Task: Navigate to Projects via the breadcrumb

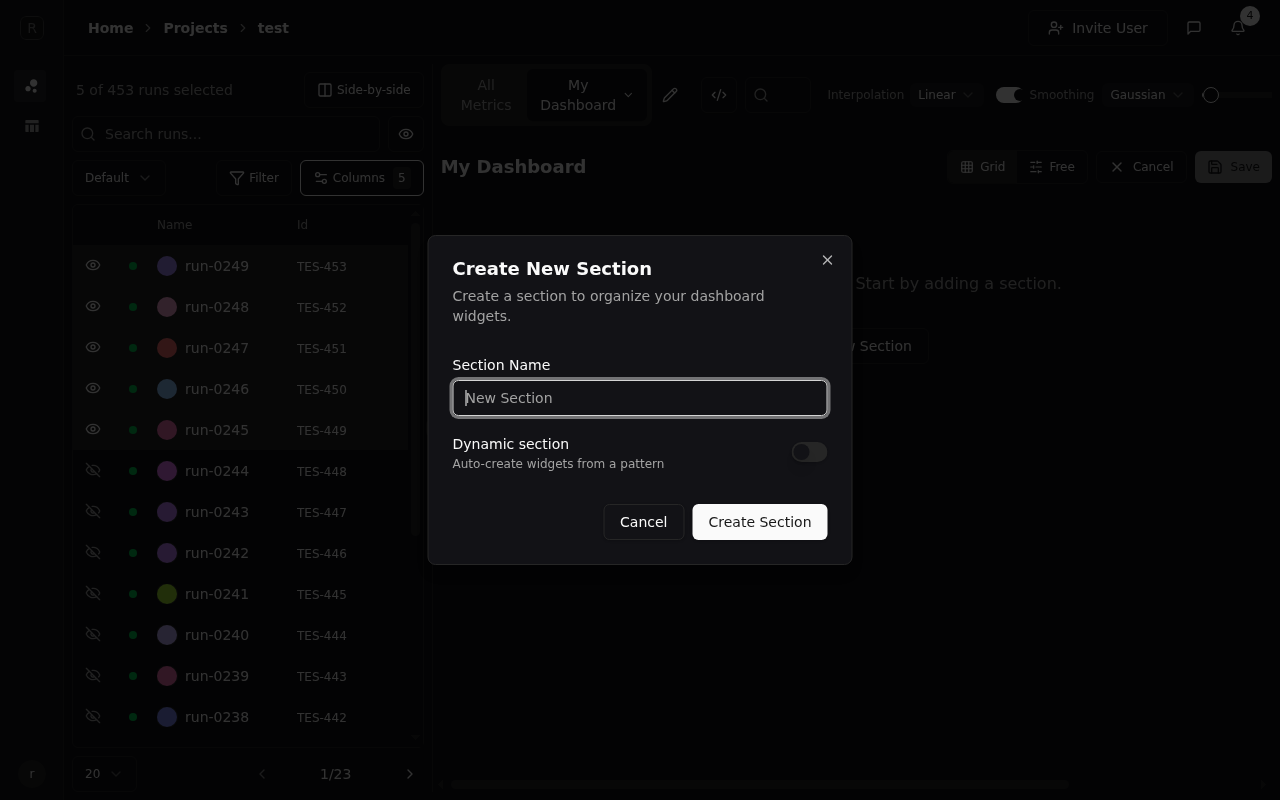Action: (195, 28)
